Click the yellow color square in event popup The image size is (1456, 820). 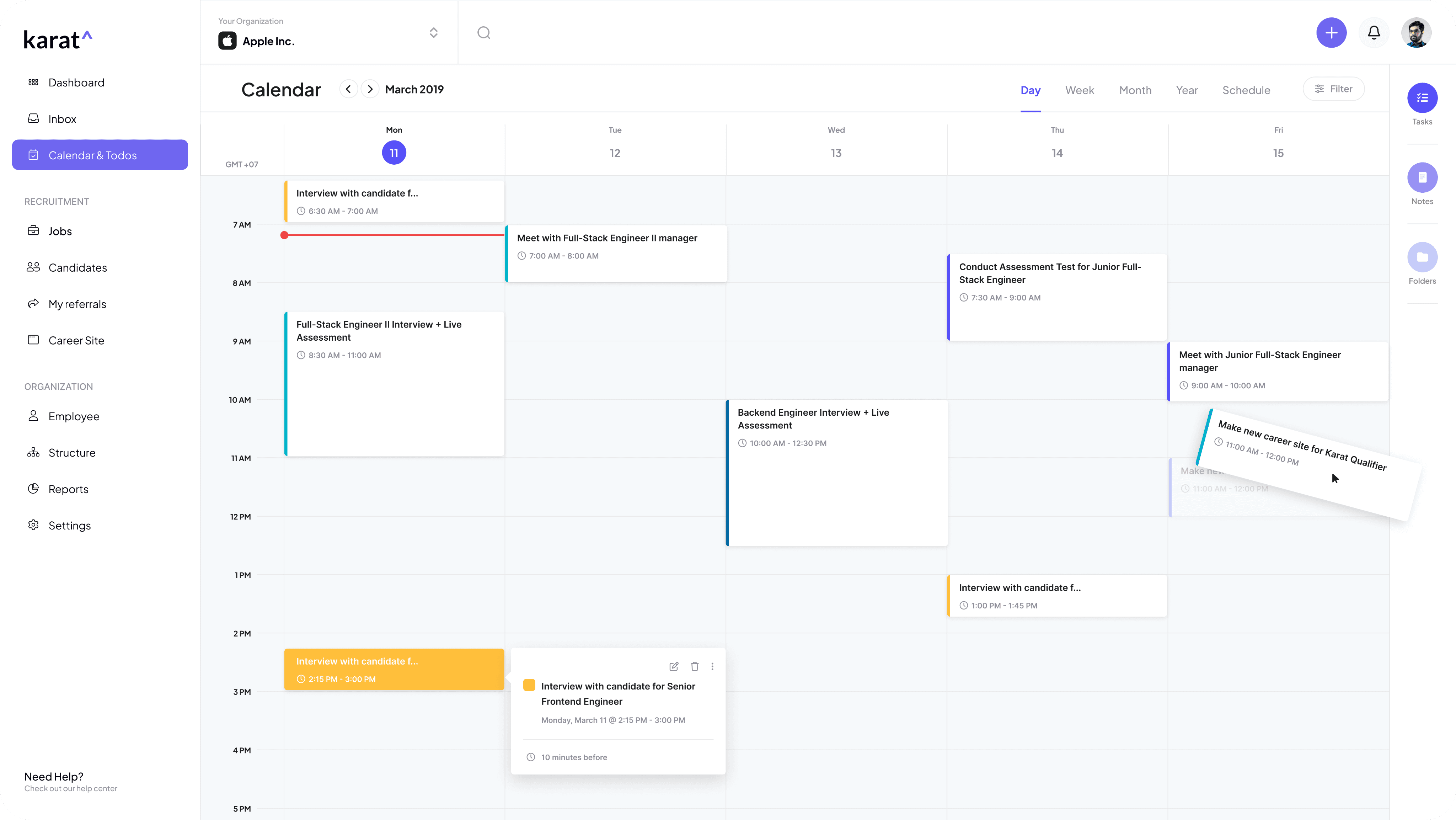coord(529,685)
